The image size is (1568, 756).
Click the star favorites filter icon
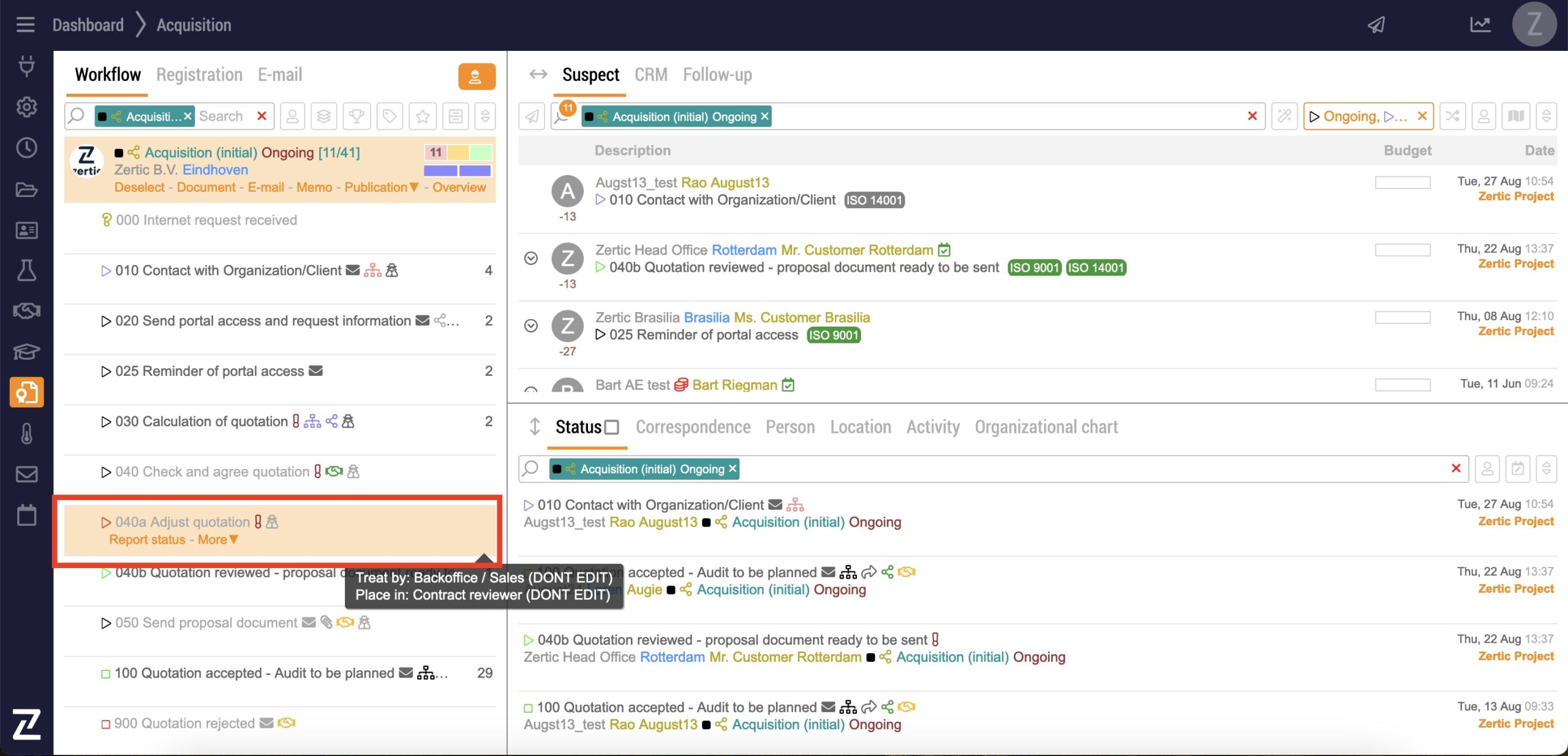423,116
